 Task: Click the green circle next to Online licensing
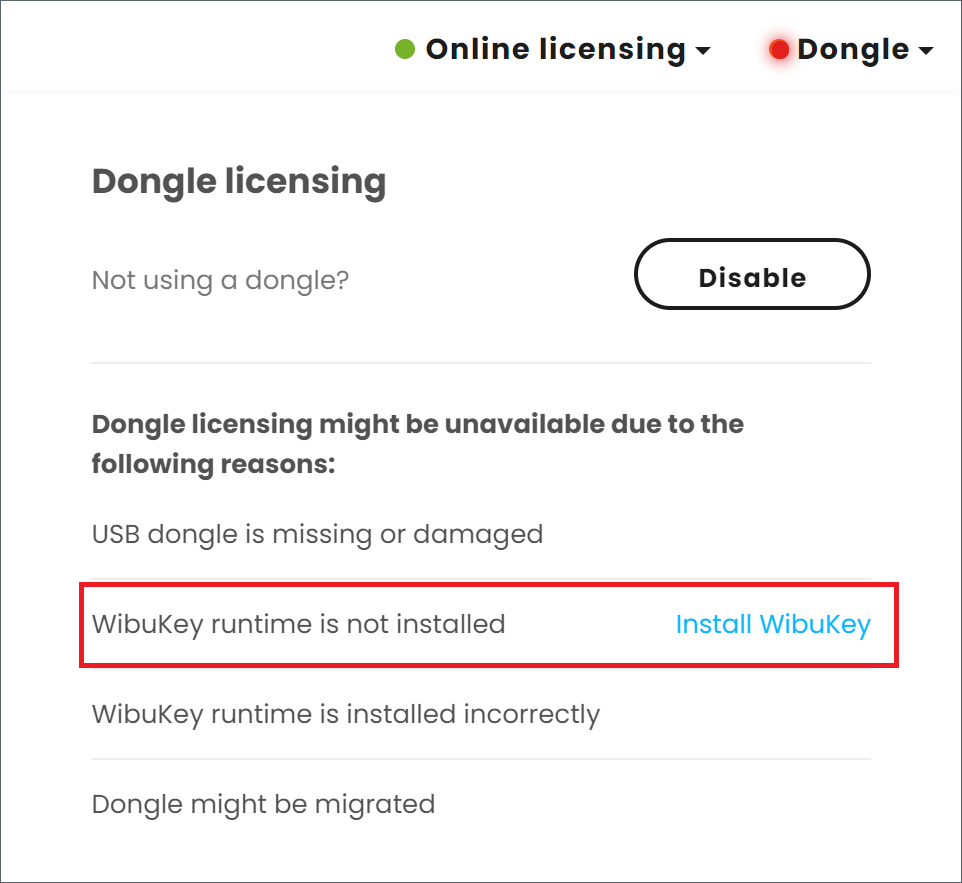pyautogui.click(x=406, y=48)
